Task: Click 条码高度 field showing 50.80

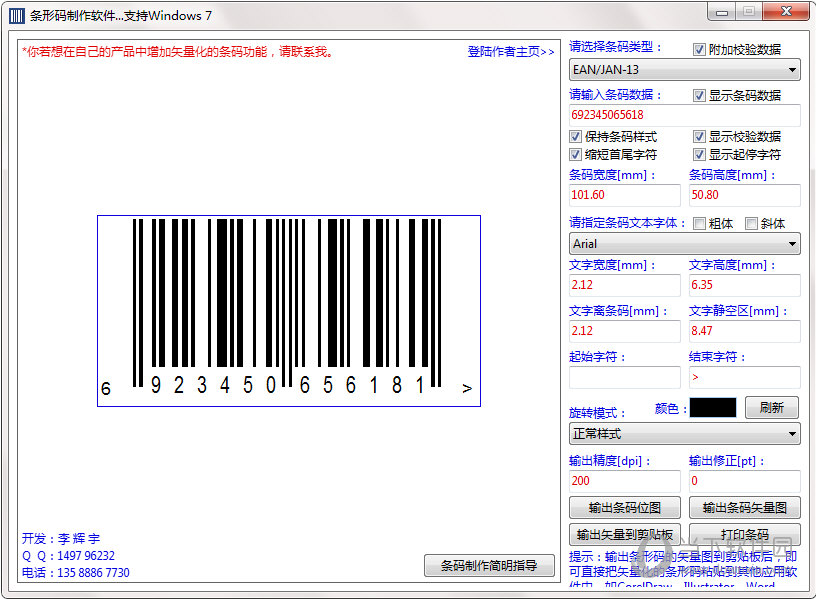Action: [x=745, y=195]
